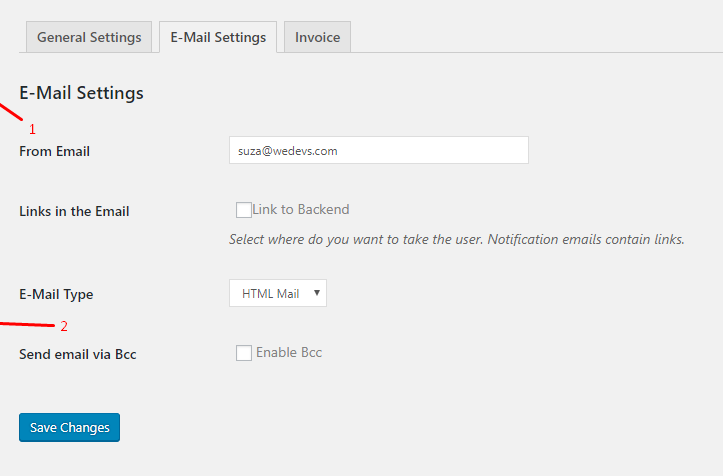Image resolution: width=723 pixels, height=476 pixels.
Task: Click the Link to Backend label text
Action: click(x=301, y=209)
